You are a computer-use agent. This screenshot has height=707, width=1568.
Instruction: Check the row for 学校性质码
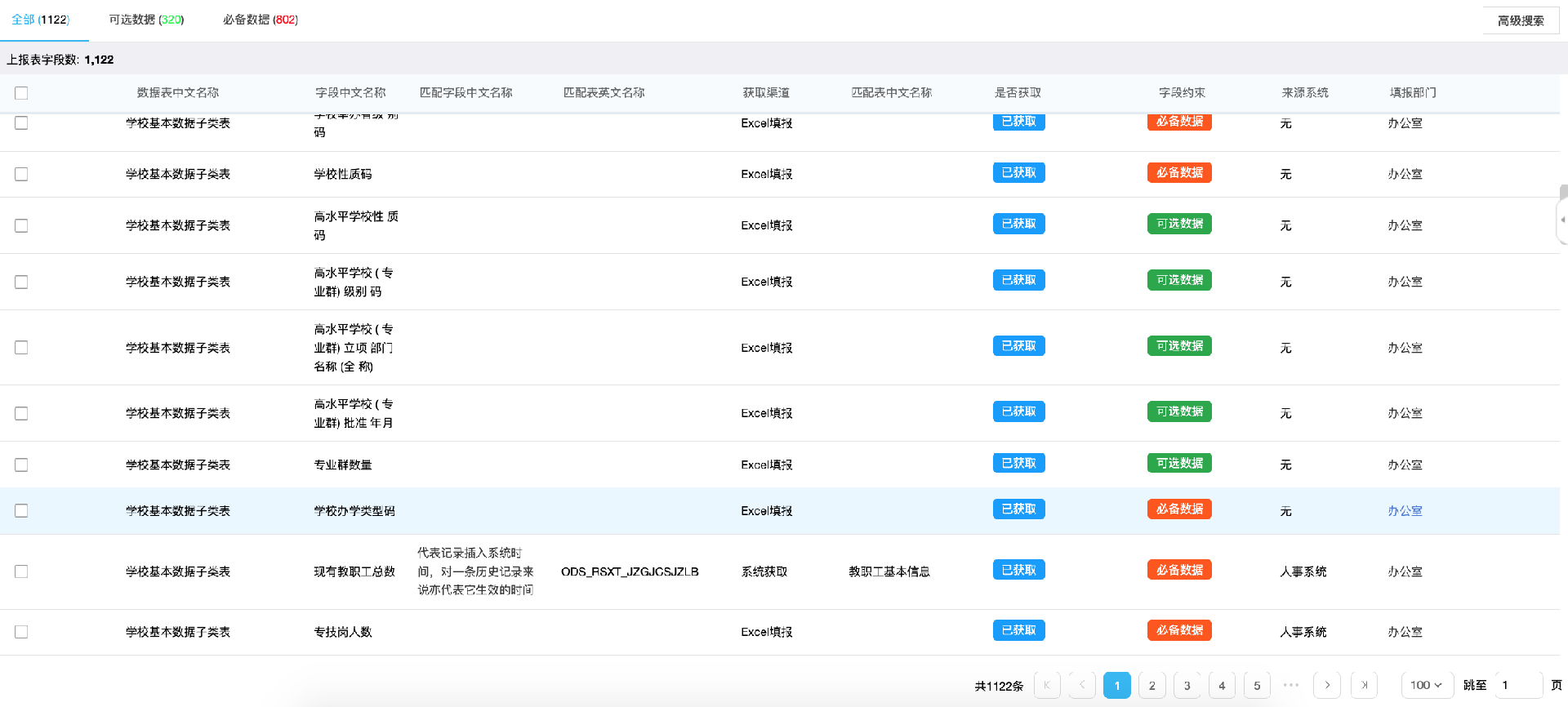point(21,174)
